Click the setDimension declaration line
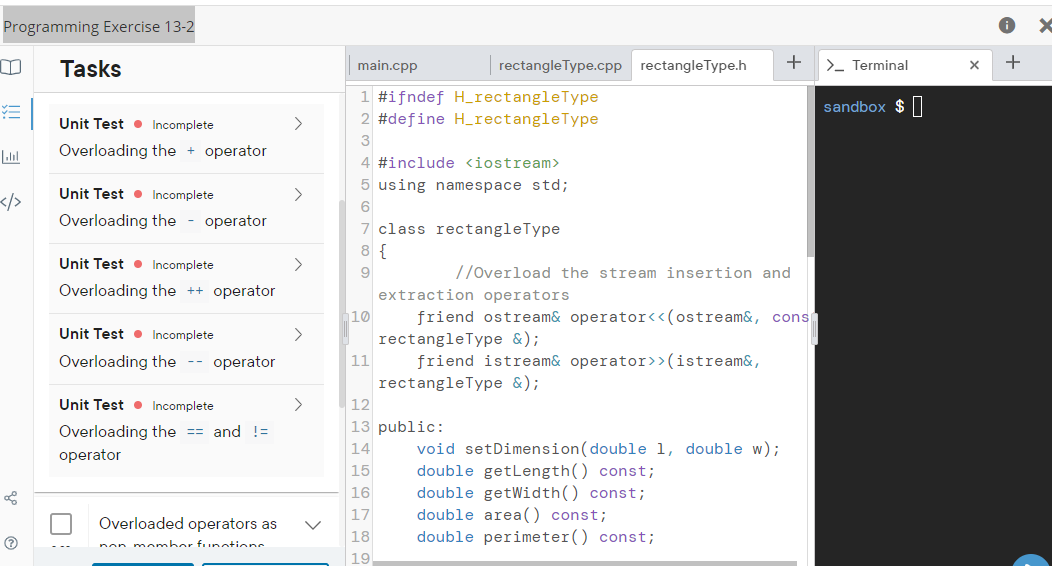Screen dimensions: 1052x566 click(x=598, y=449)
